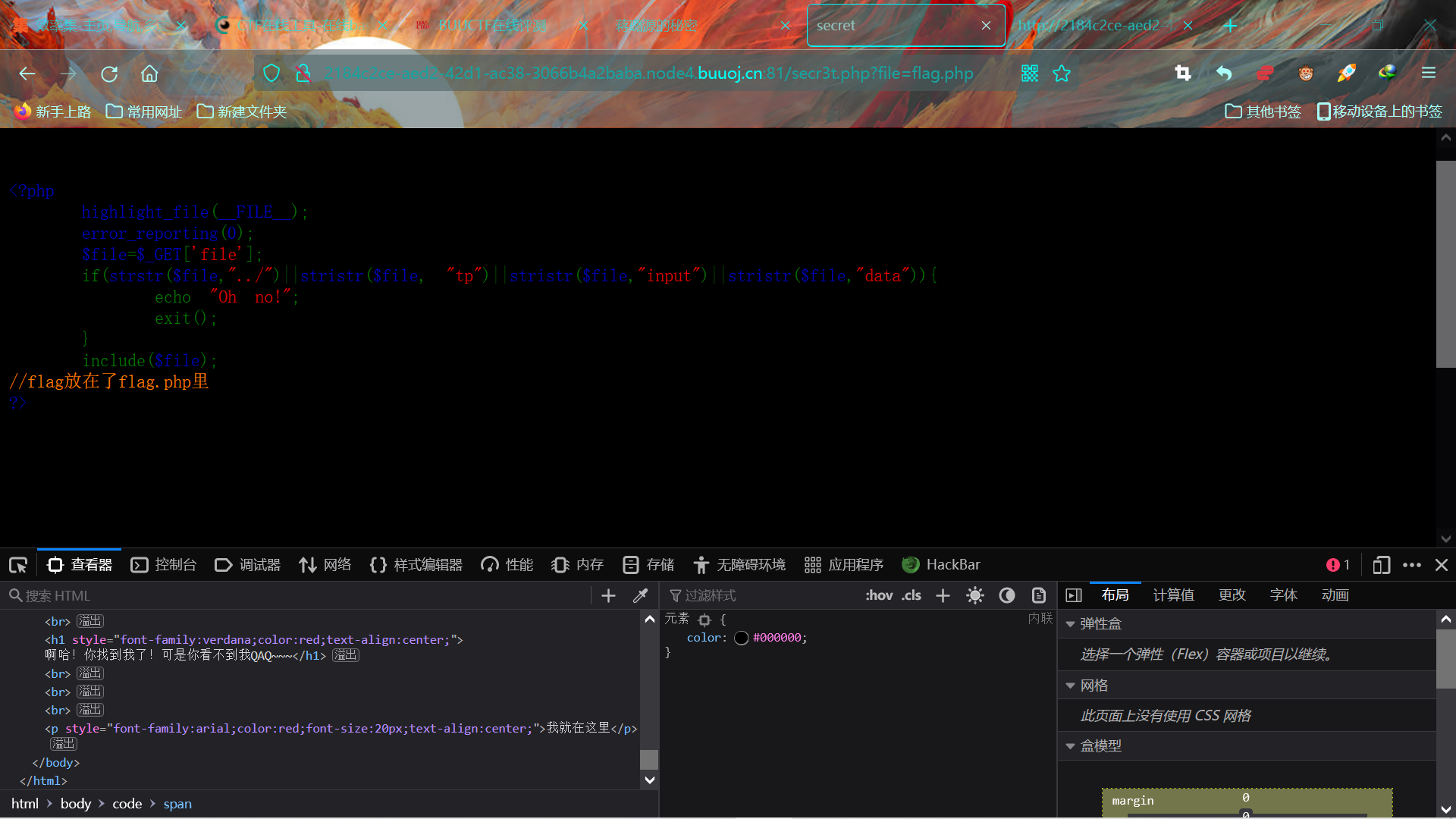This screenshot has width=1456, height=819.
Task: Select body in the breadcrumb trail
Action: tap(76, 804)
